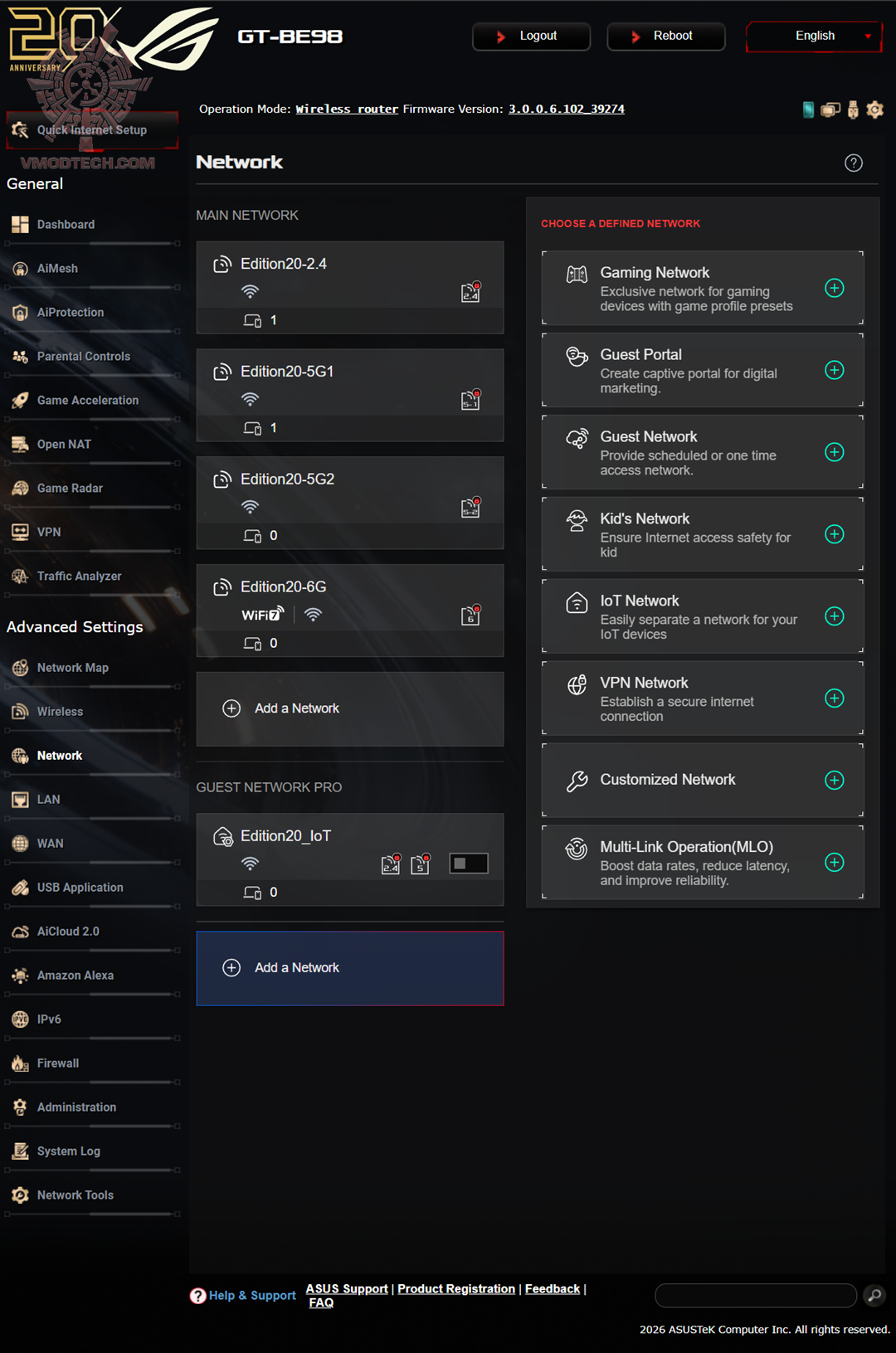Image resolution: width=896 pixels, height=1353 pixels.
Task: Add a Network under Guest Network Pro
Action: 350,968
